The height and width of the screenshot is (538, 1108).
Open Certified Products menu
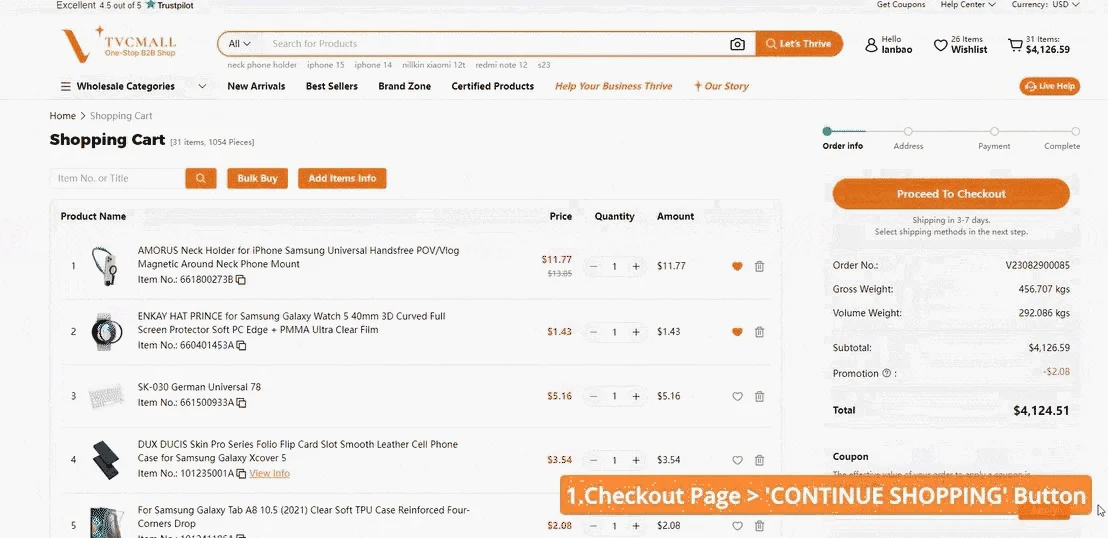pyautogui.click(x=493, y=86)
